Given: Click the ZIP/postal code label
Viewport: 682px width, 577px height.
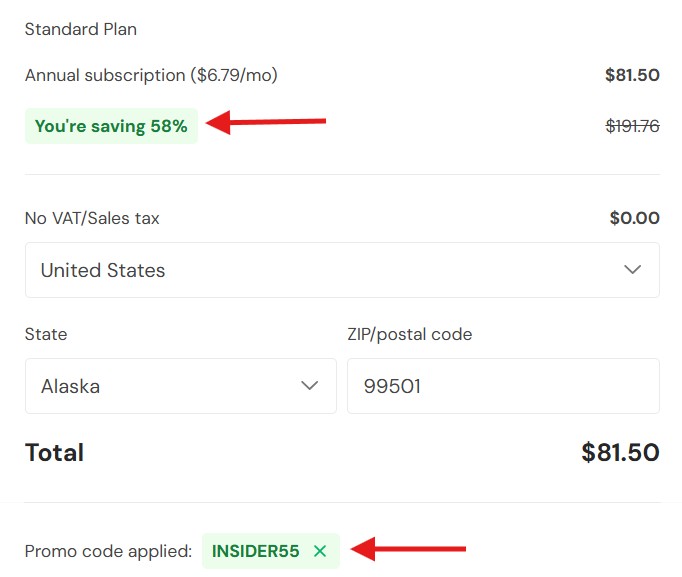Looking at the screenshot, I should point(409,334).
